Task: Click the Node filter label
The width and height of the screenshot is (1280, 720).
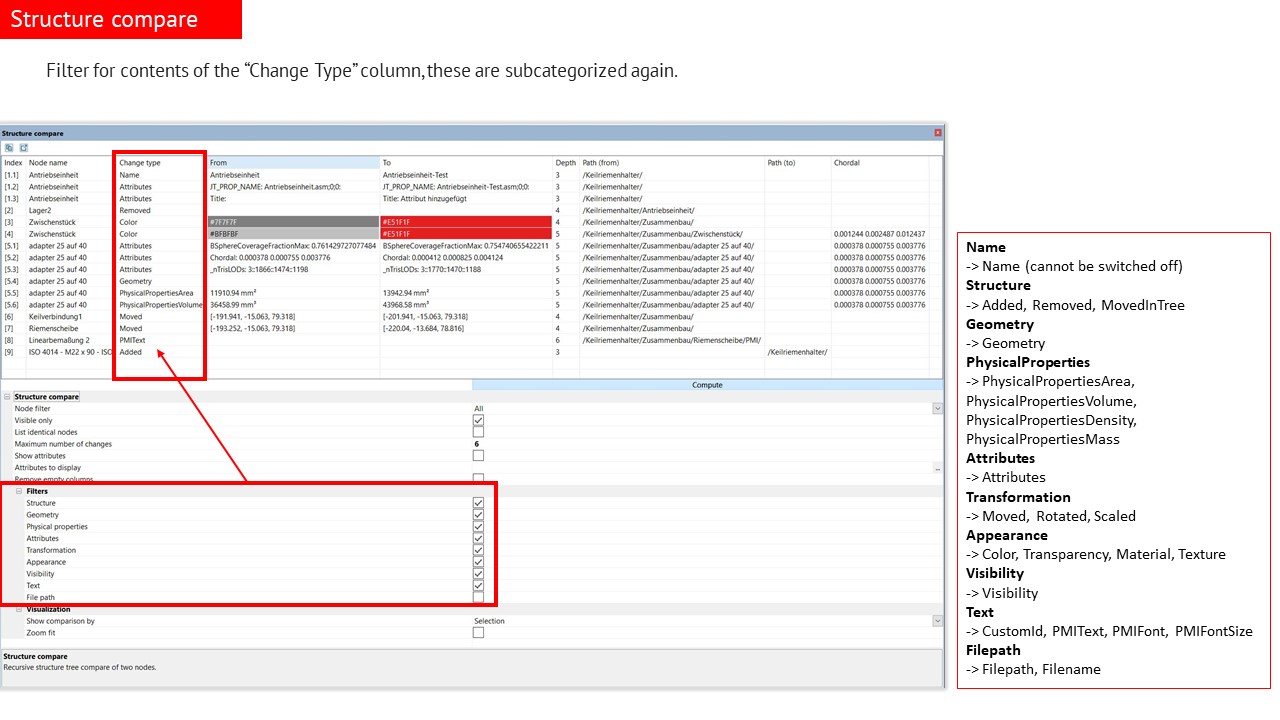Action: pos(32,409)
